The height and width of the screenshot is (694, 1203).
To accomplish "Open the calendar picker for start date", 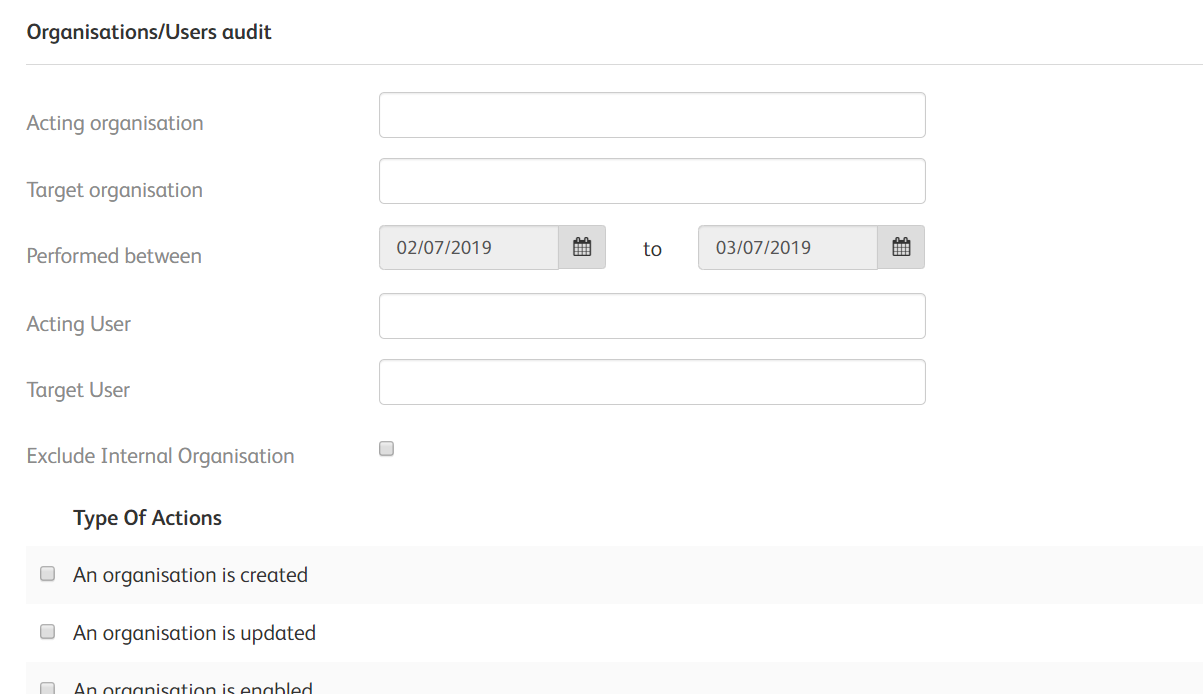I will 582,248.
